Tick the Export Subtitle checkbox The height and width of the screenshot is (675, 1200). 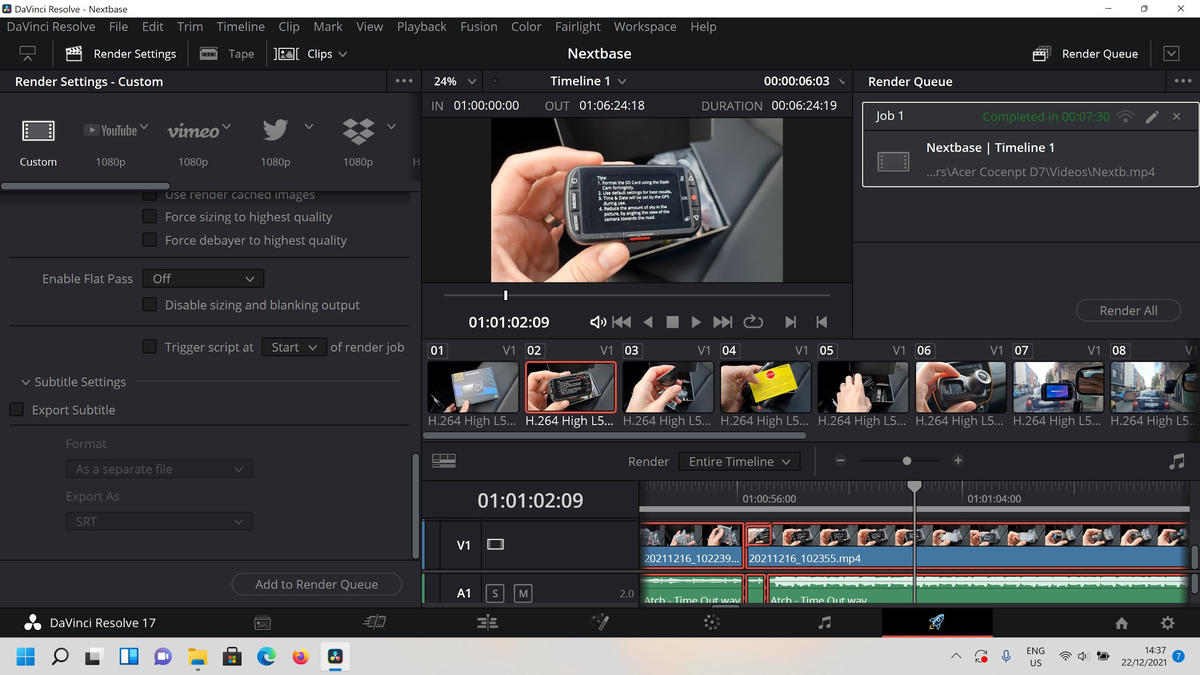coord(16,409)
